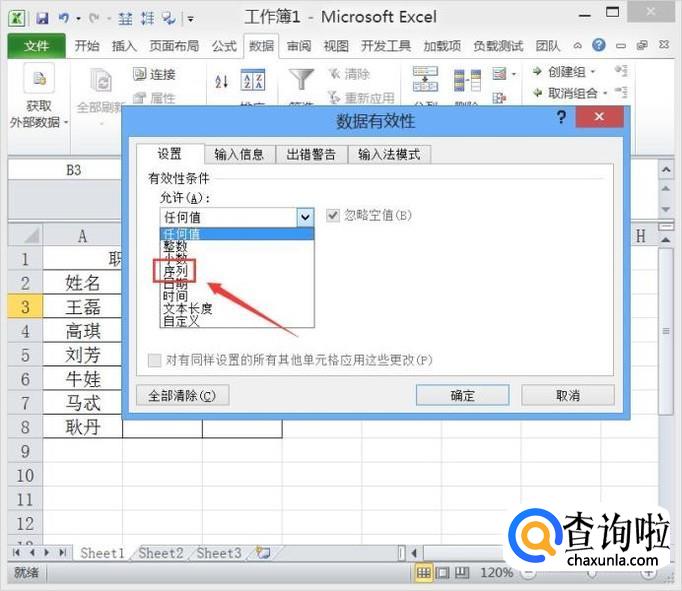
Task: Check apply changes to all other cells box
Action: (155, 360)
